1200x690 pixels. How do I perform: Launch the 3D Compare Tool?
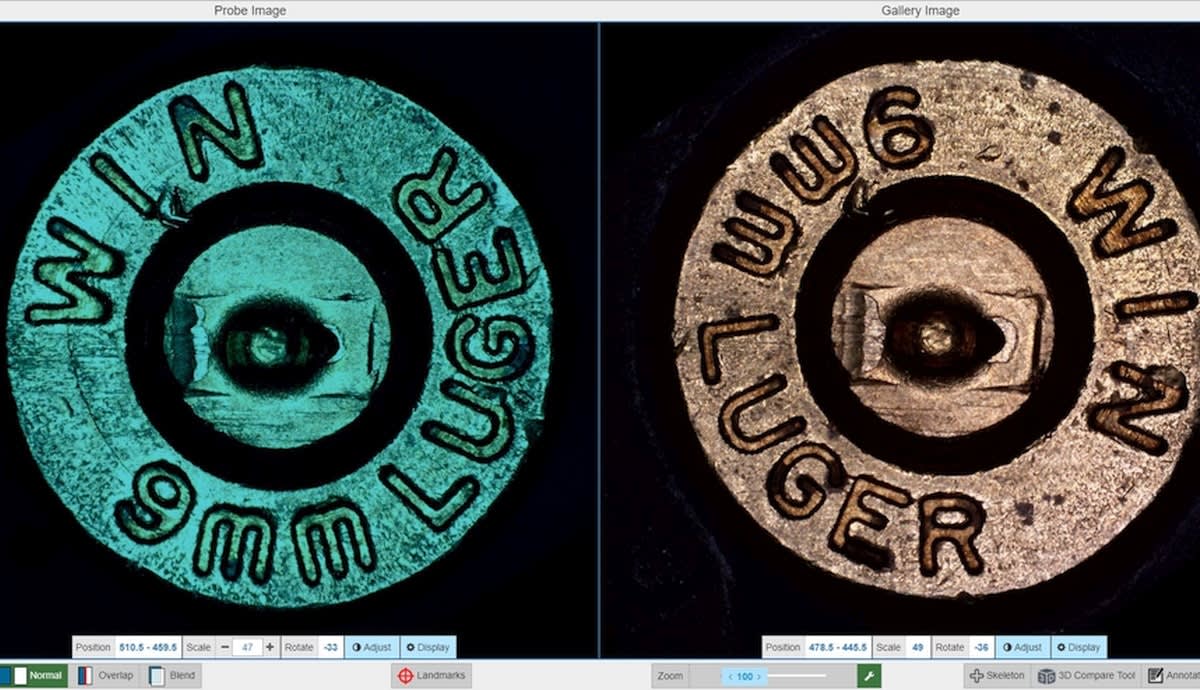pos(1087,676)
